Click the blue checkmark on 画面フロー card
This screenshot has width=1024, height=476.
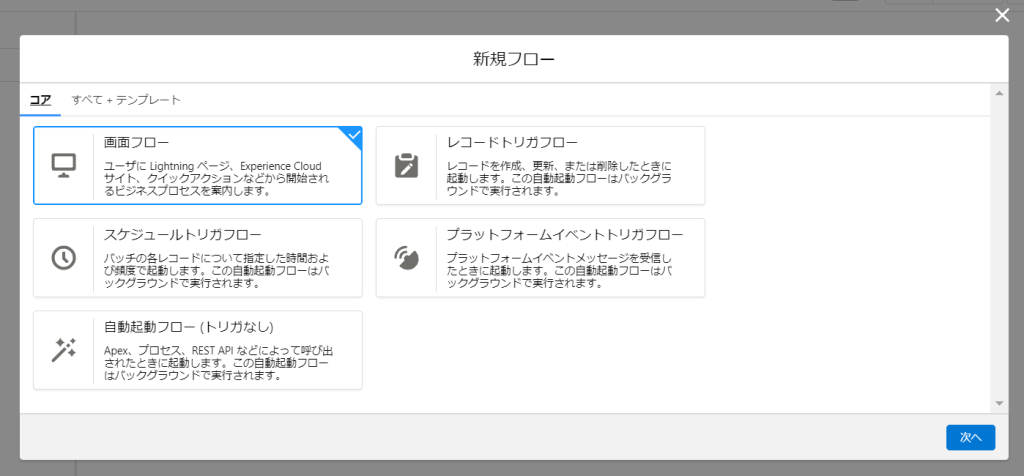[x=354, y=135]
